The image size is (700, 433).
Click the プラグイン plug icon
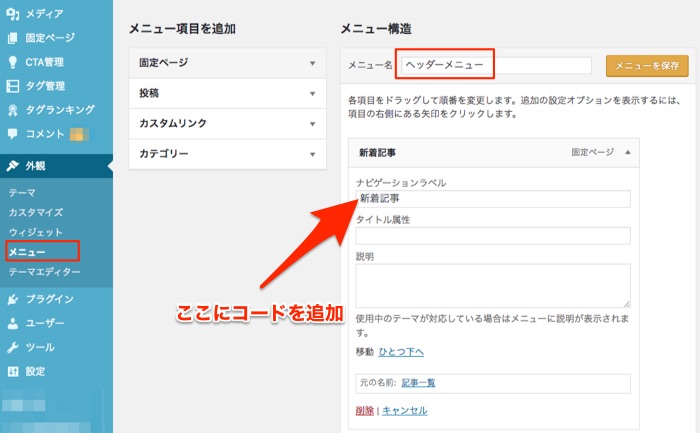12,299
